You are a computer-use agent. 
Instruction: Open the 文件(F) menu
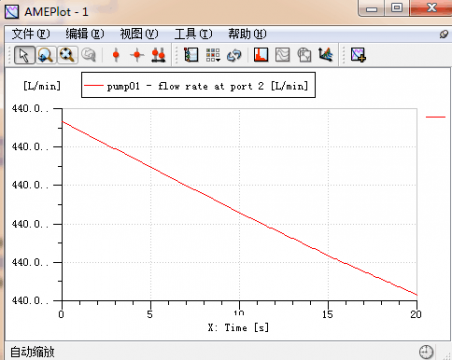31,34
